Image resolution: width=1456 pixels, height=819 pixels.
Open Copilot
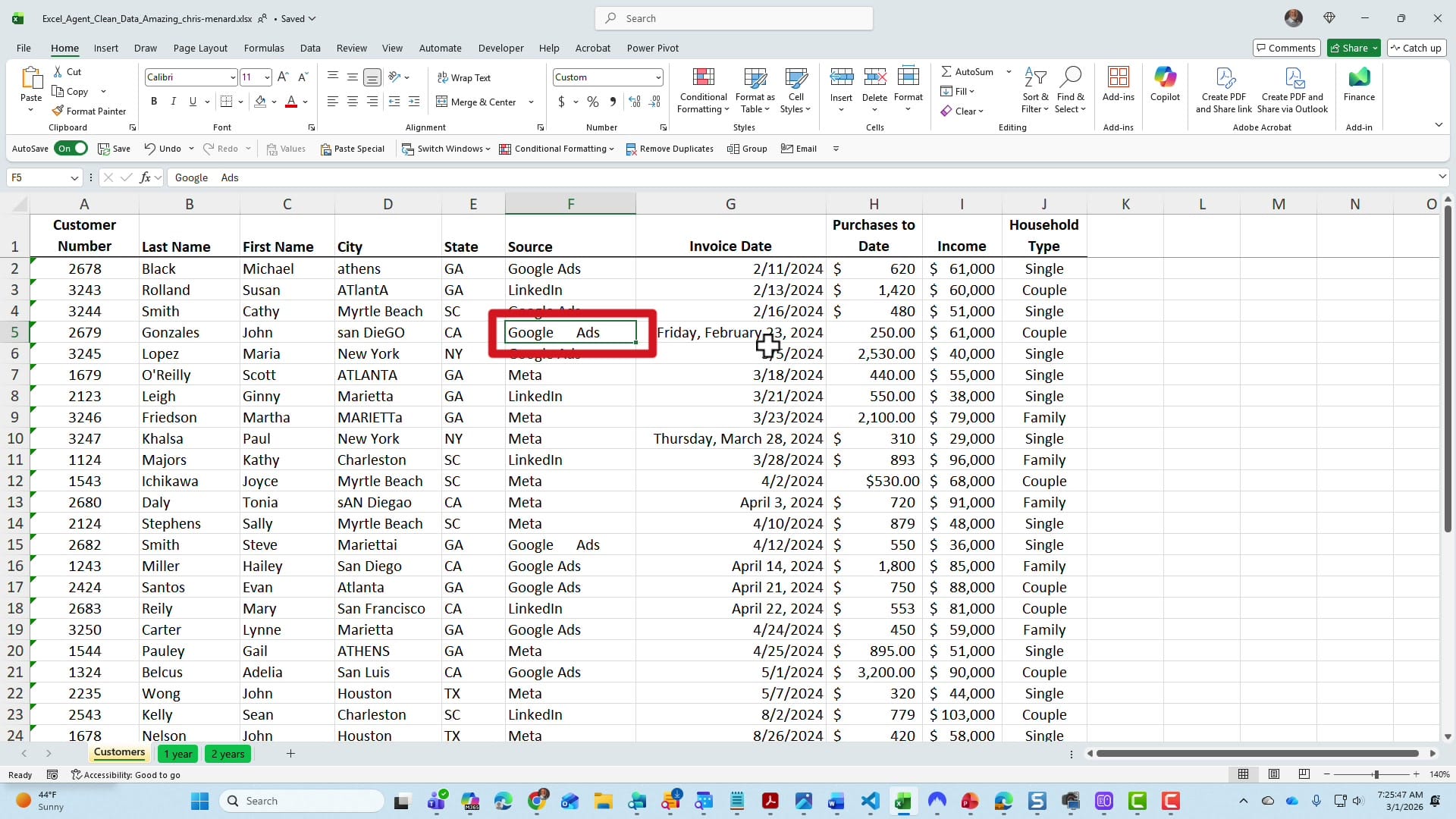(1165, 87)
